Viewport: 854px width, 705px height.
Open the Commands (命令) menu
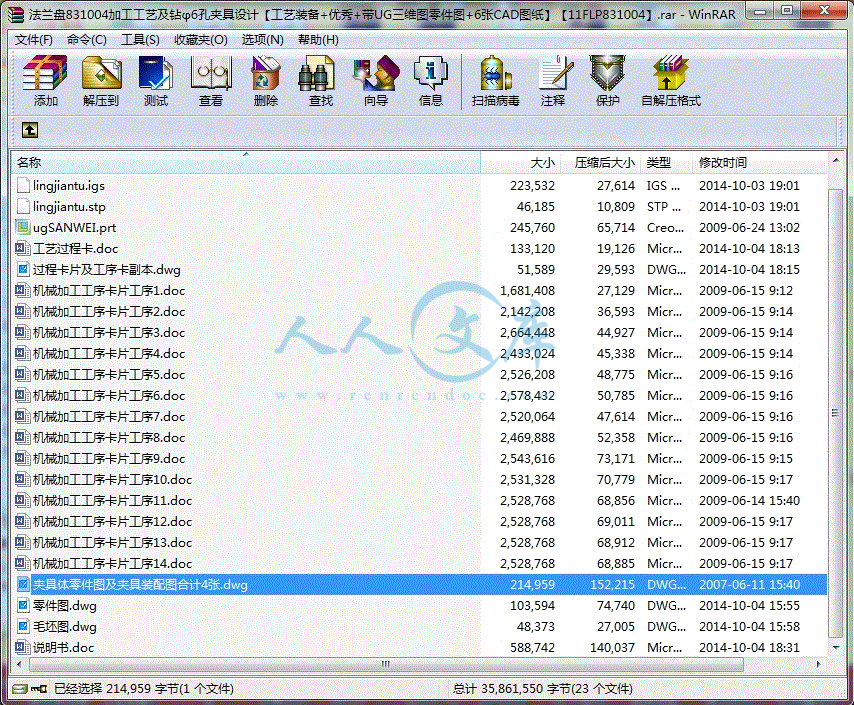(x=87, y=40)
